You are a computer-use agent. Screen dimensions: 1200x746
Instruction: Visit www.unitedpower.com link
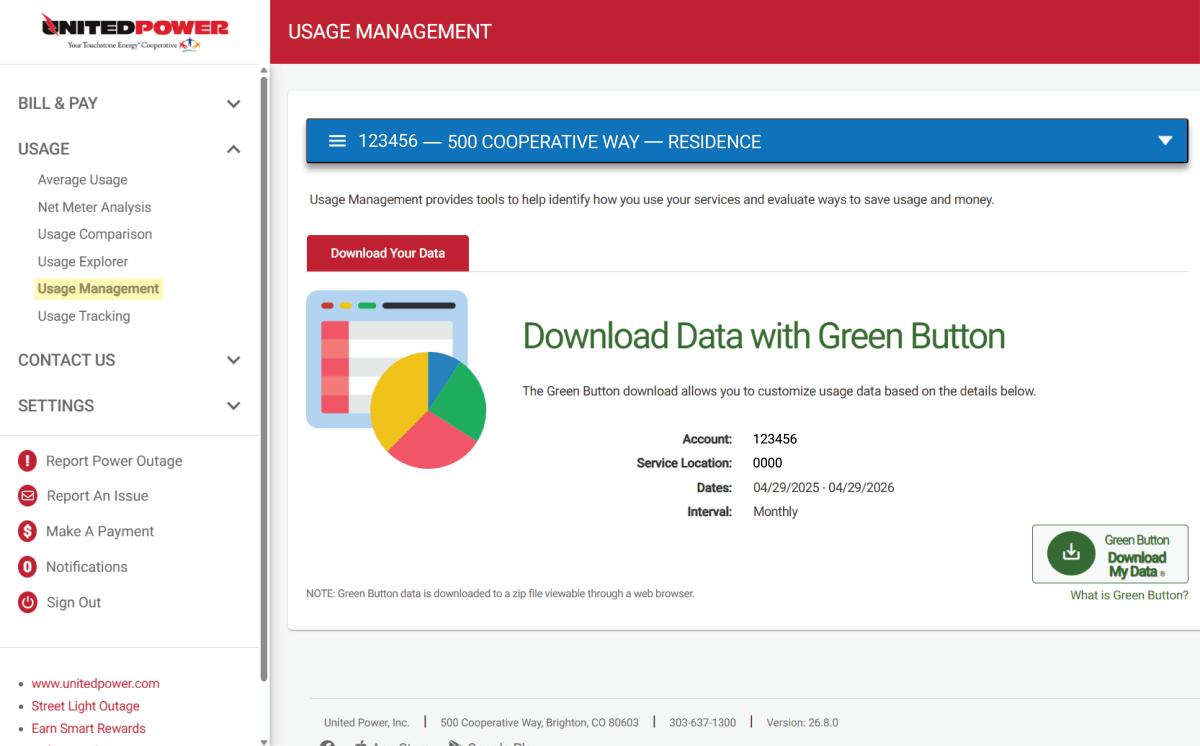tap(95, 684)
